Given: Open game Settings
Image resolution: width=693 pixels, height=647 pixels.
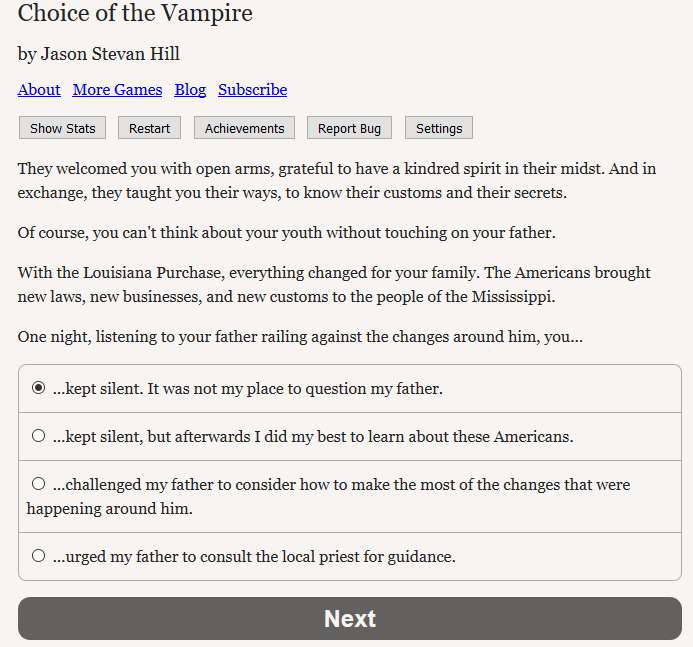Looking at the screenshot, I should click(439, 128).
